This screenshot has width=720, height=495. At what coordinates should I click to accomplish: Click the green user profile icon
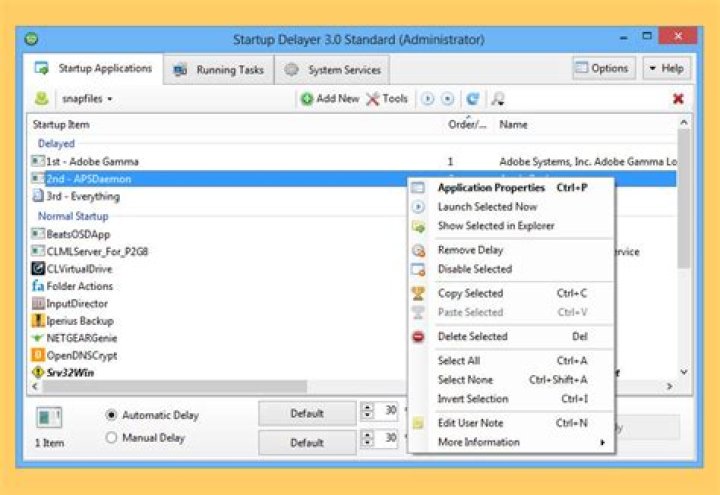pos(41,98)
